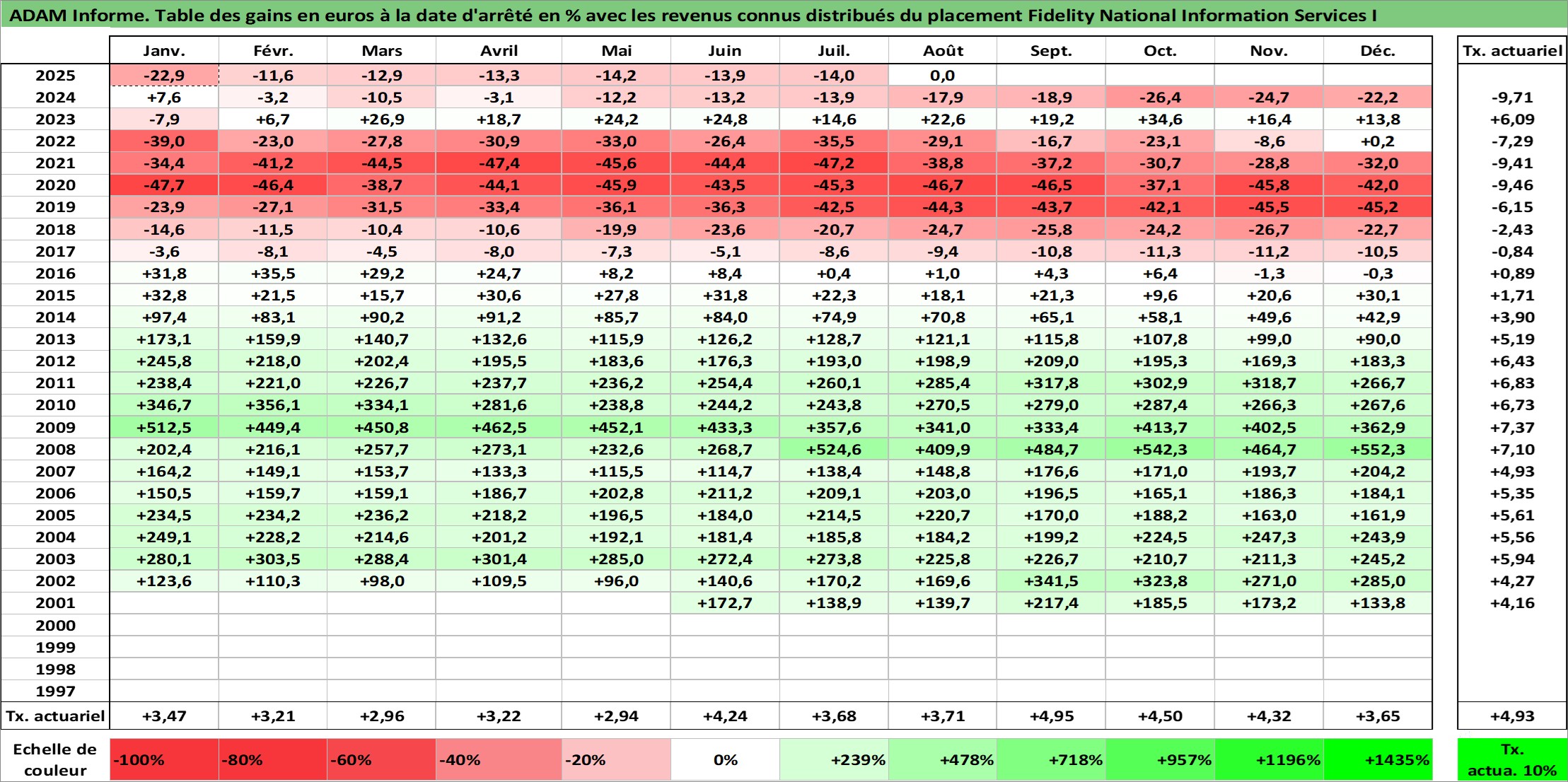
Task: Select the +341,5 cell in September 2002
Action: pyautogui.click(x=1051, y=581)
